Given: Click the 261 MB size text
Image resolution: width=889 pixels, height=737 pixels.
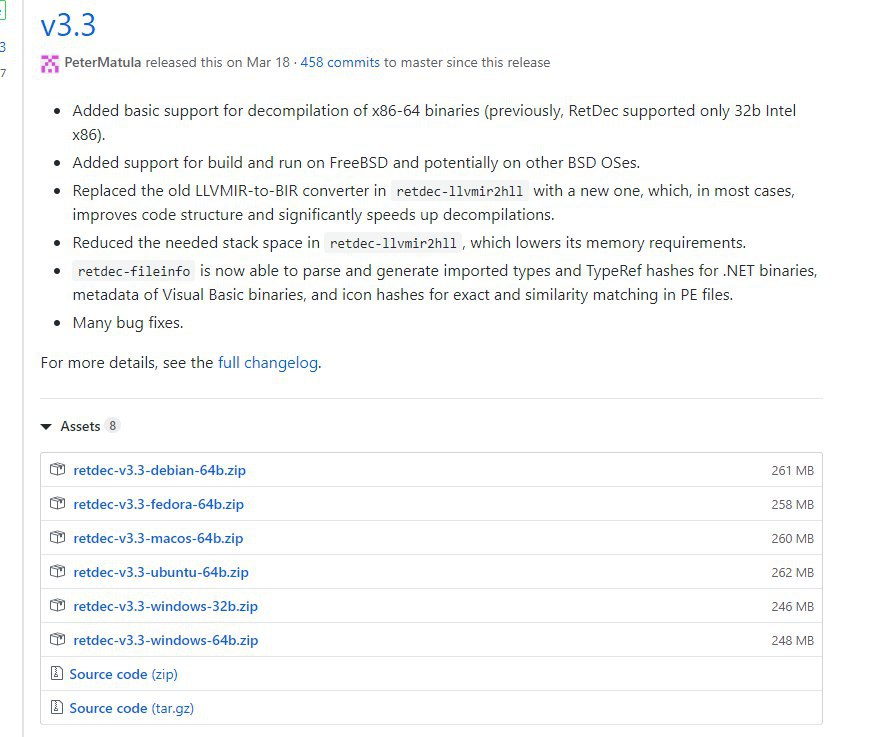Looking at the screenshot, I should click(x=792, y=471).
